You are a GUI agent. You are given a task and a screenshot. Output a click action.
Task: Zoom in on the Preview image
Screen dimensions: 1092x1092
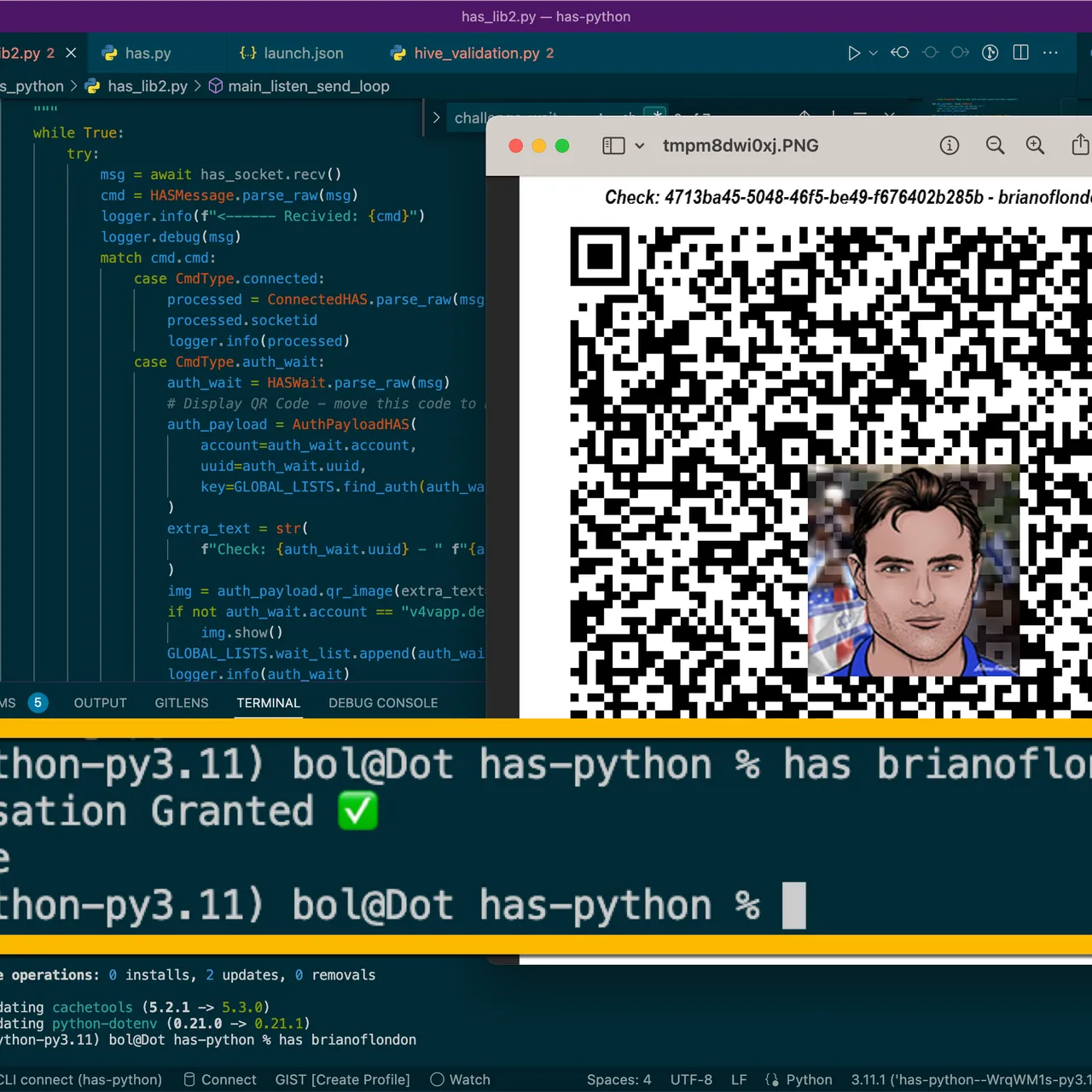coord(1036,145)
